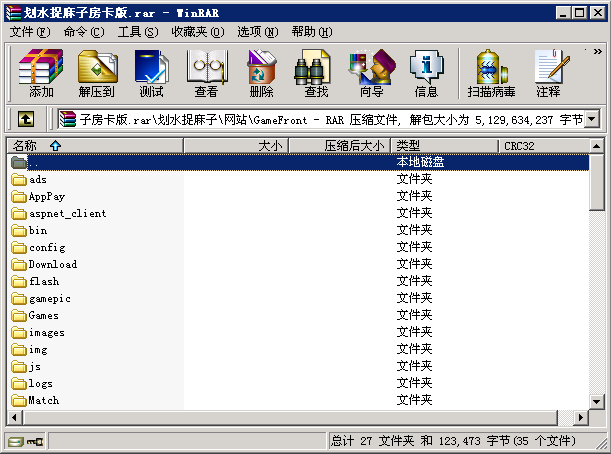Click the 注释 (Comment) toolbar icon
This screenshot has width=611, height=454.
coord(548,73)
